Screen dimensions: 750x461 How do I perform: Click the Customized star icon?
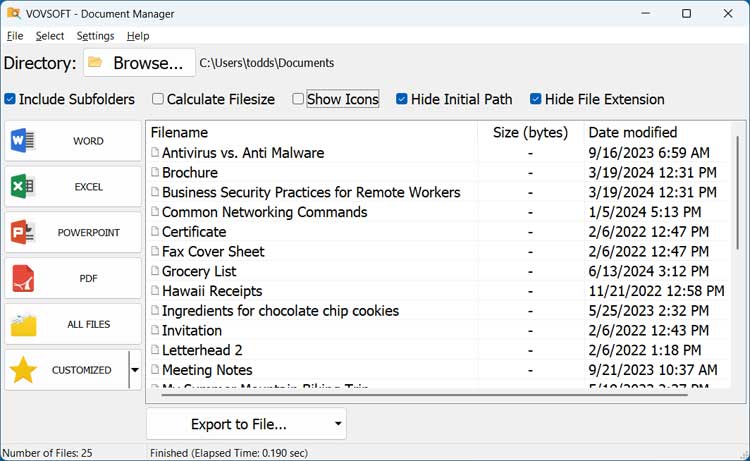point(23,370)
